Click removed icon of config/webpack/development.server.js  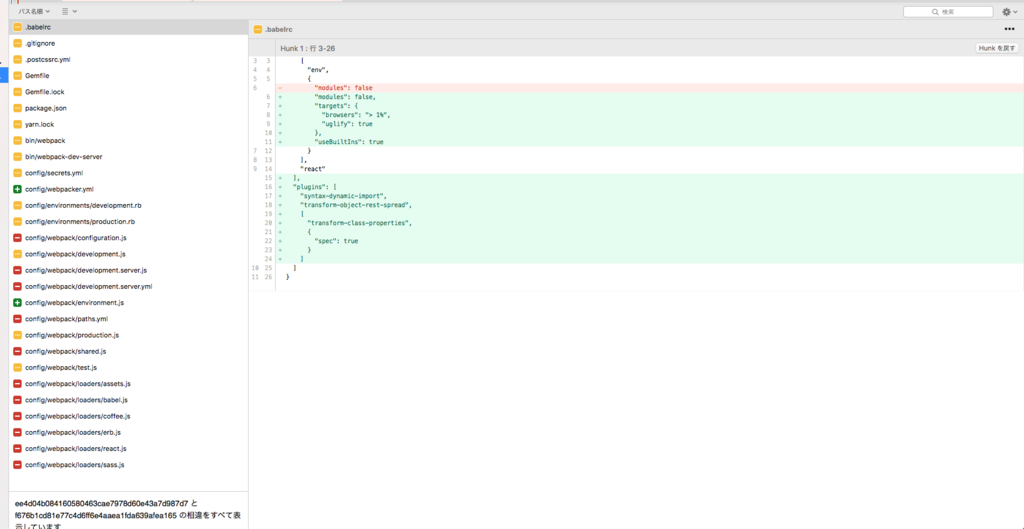(18, 270)
